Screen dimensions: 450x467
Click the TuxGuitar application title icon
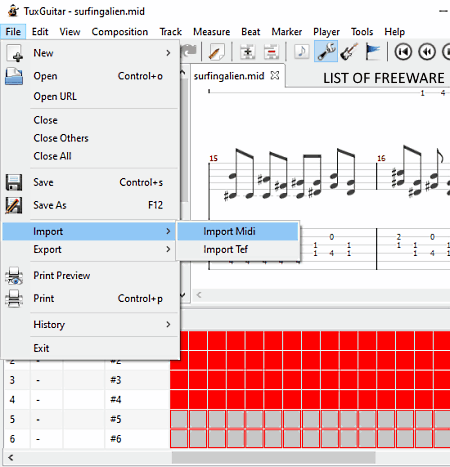(x=13, y=11)
